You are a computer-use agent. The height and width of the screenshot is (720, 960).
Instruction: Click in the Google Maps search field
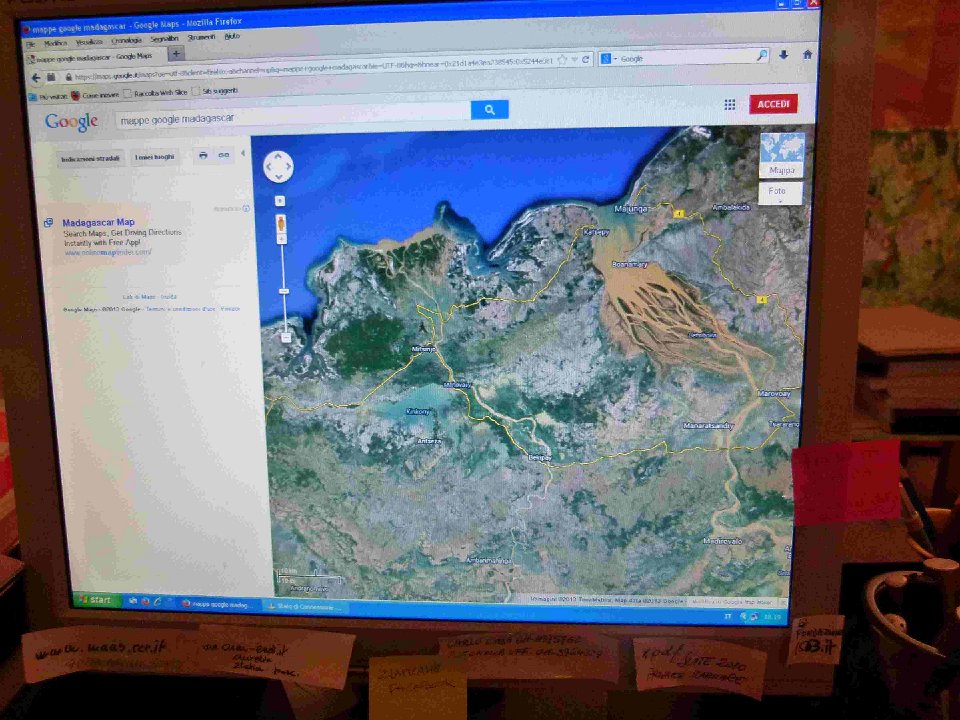tap(293, 116)
